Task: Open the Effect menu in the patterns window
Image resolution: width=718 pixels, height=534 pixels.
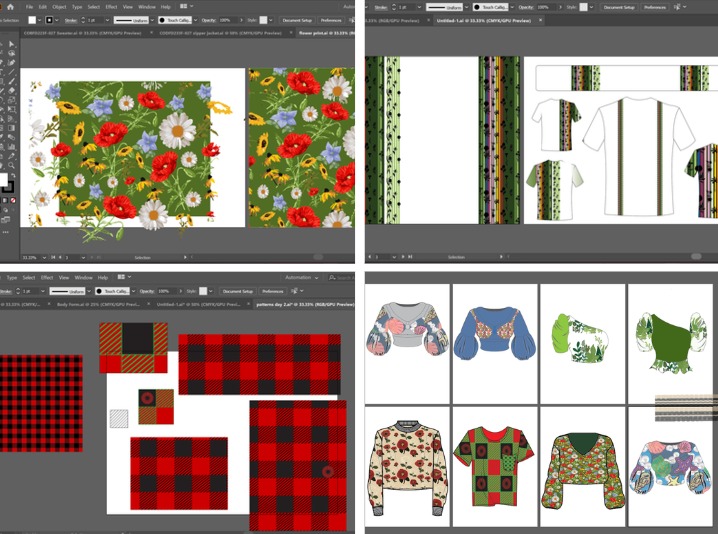Action: click(x=46, y=277)
